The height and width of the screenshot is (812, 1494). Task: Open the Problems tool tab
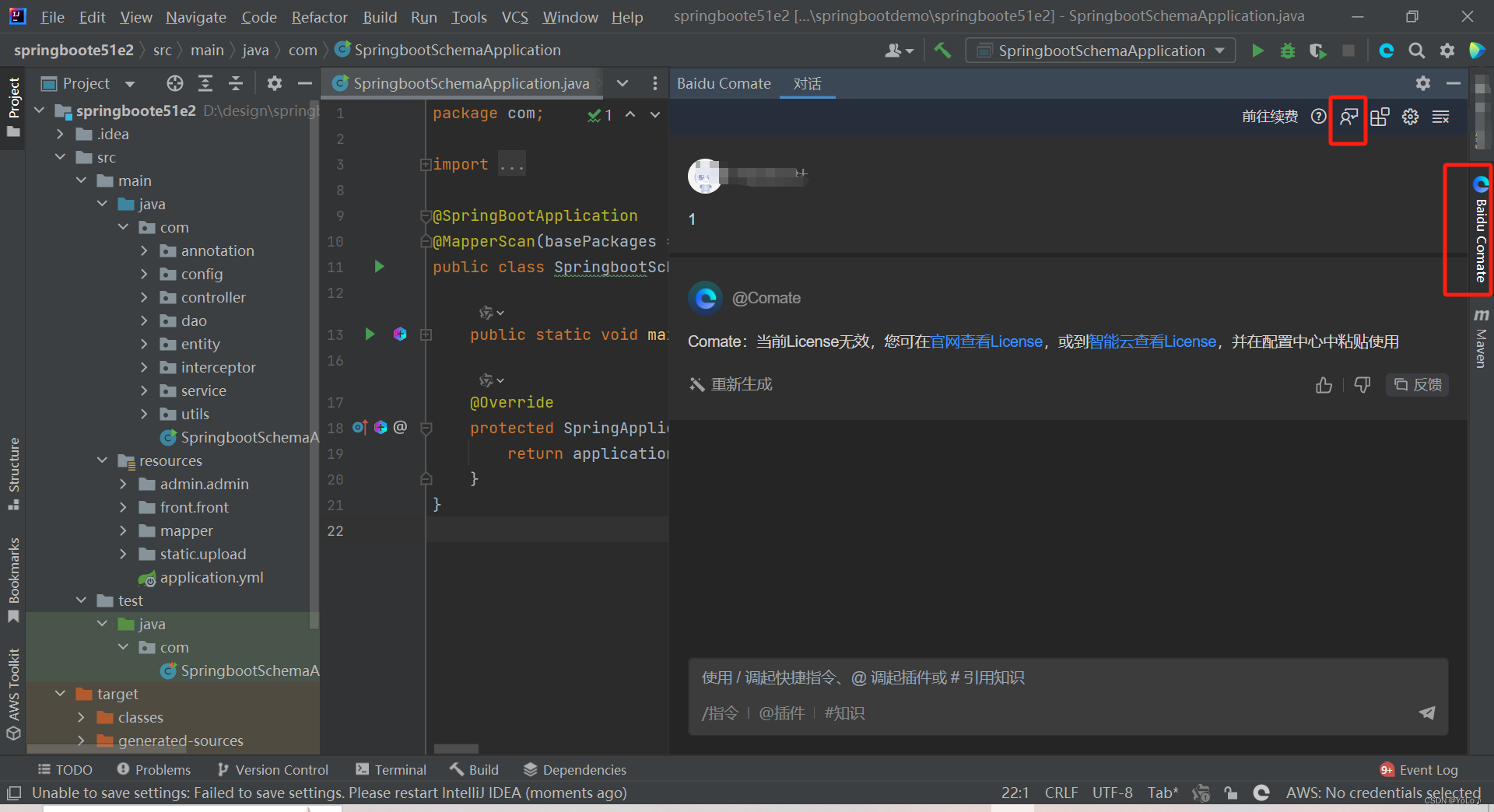153,770
